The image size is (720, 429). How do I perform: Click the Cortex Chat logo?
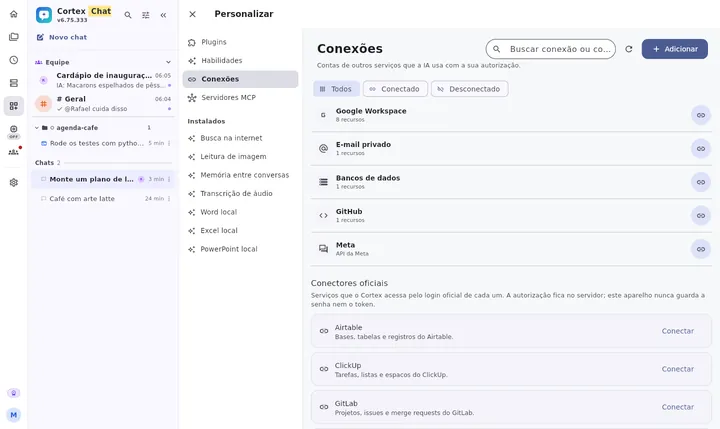pos(44,15)
